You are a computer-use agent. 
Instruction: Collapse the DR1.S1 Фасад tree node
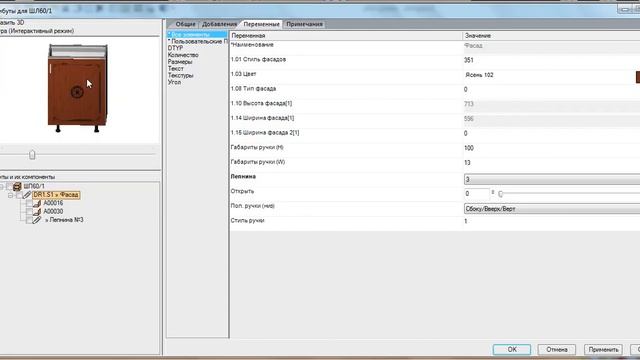[x=11, y=195]
